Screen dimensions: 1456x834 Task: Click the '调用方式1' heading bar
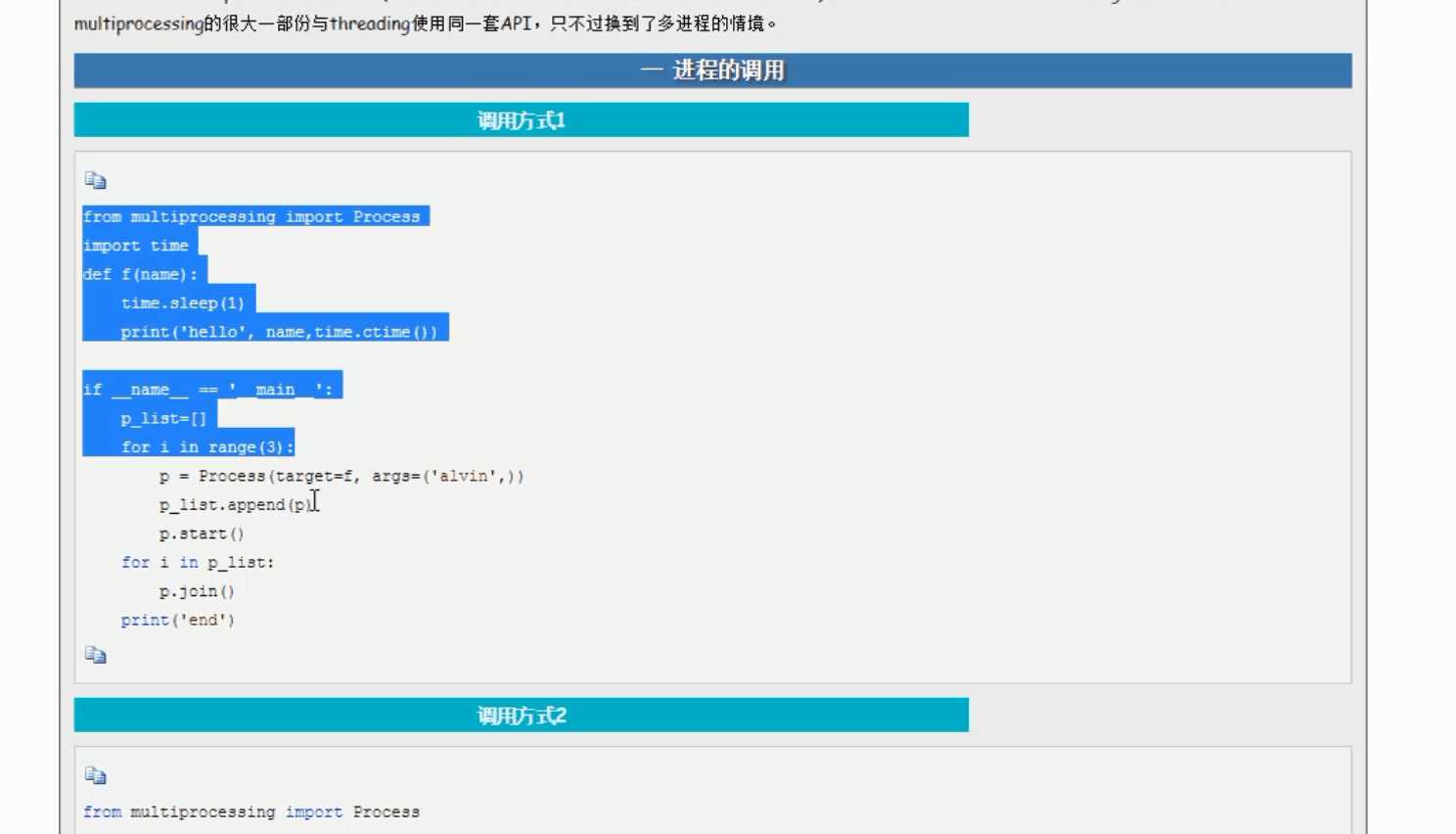click(521, 120)
